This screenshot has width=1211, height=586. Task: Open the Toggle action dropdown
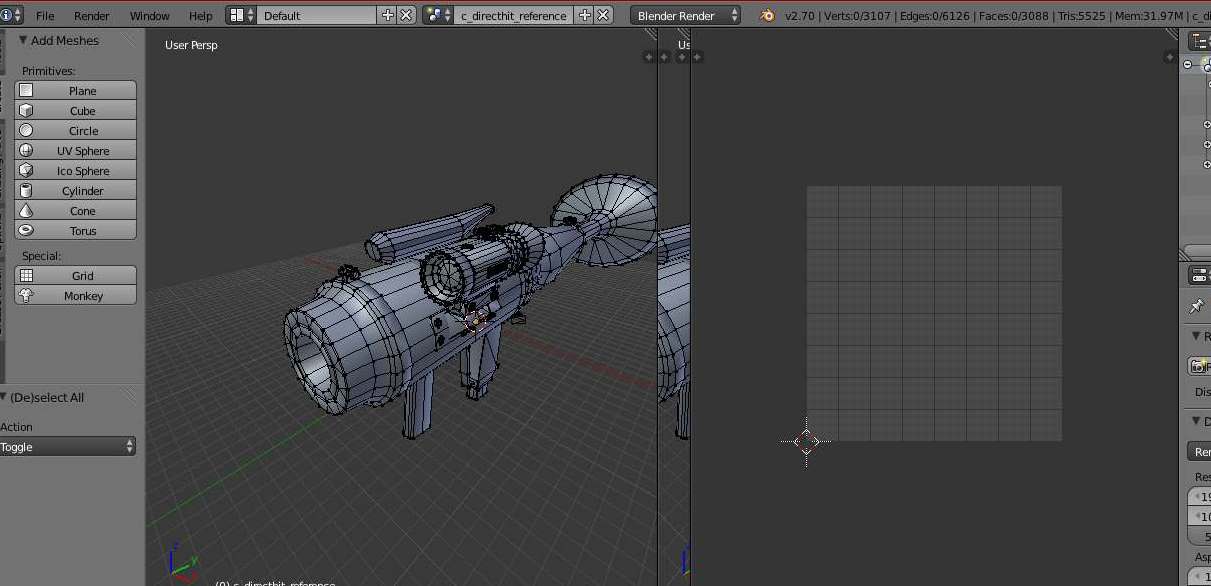(68, 447)
